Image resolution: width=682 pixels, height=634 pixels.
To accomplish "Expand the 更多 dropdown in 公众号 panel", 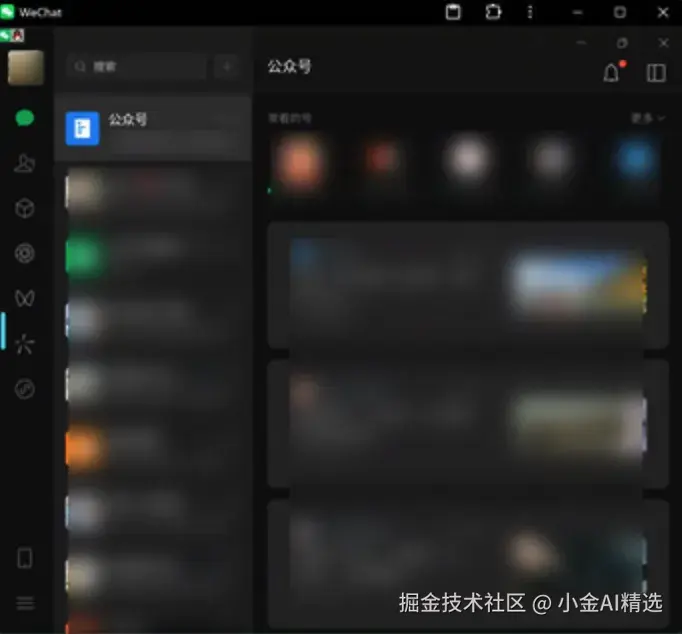I will [x=648, y=118].
